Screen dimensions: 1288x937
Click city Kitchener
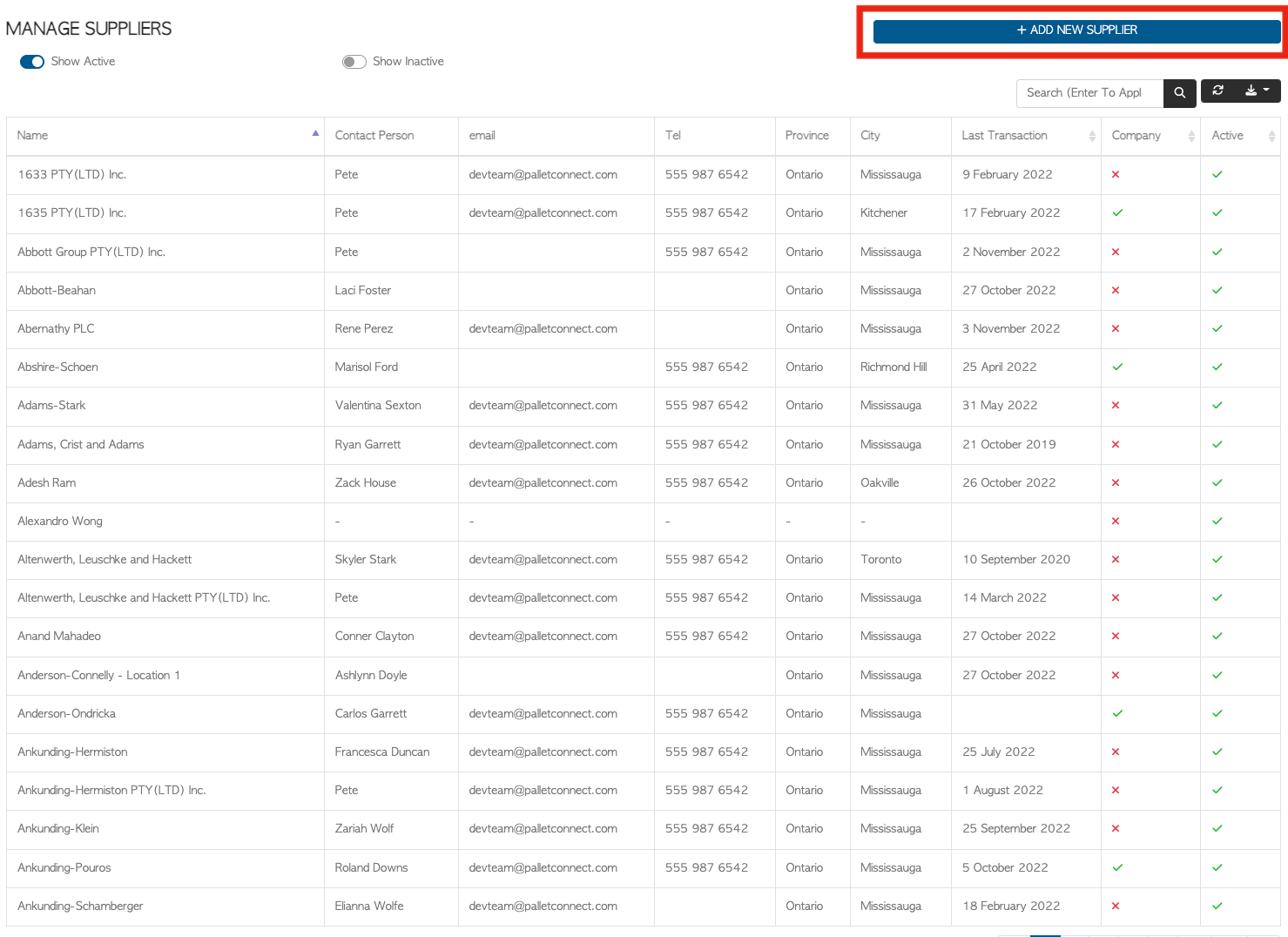884,213
